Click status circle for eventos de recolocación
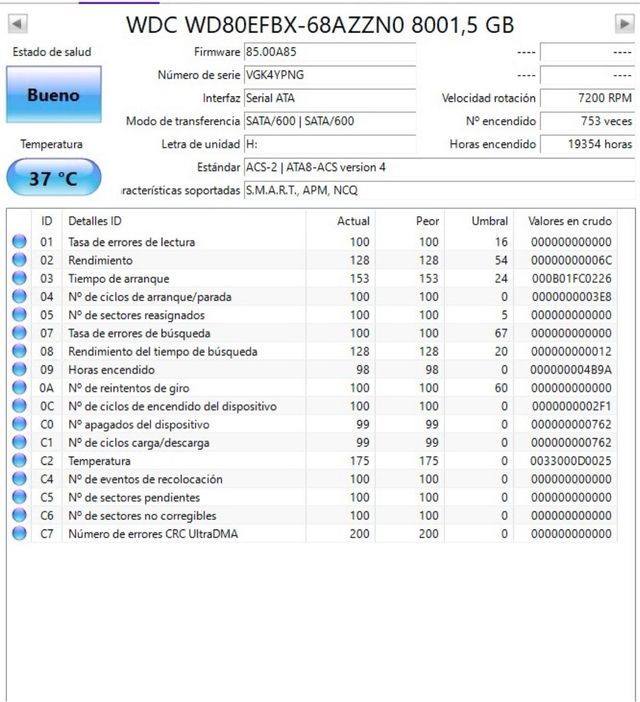Viewport: 640px width, 702px height. [x=19, y=479]
